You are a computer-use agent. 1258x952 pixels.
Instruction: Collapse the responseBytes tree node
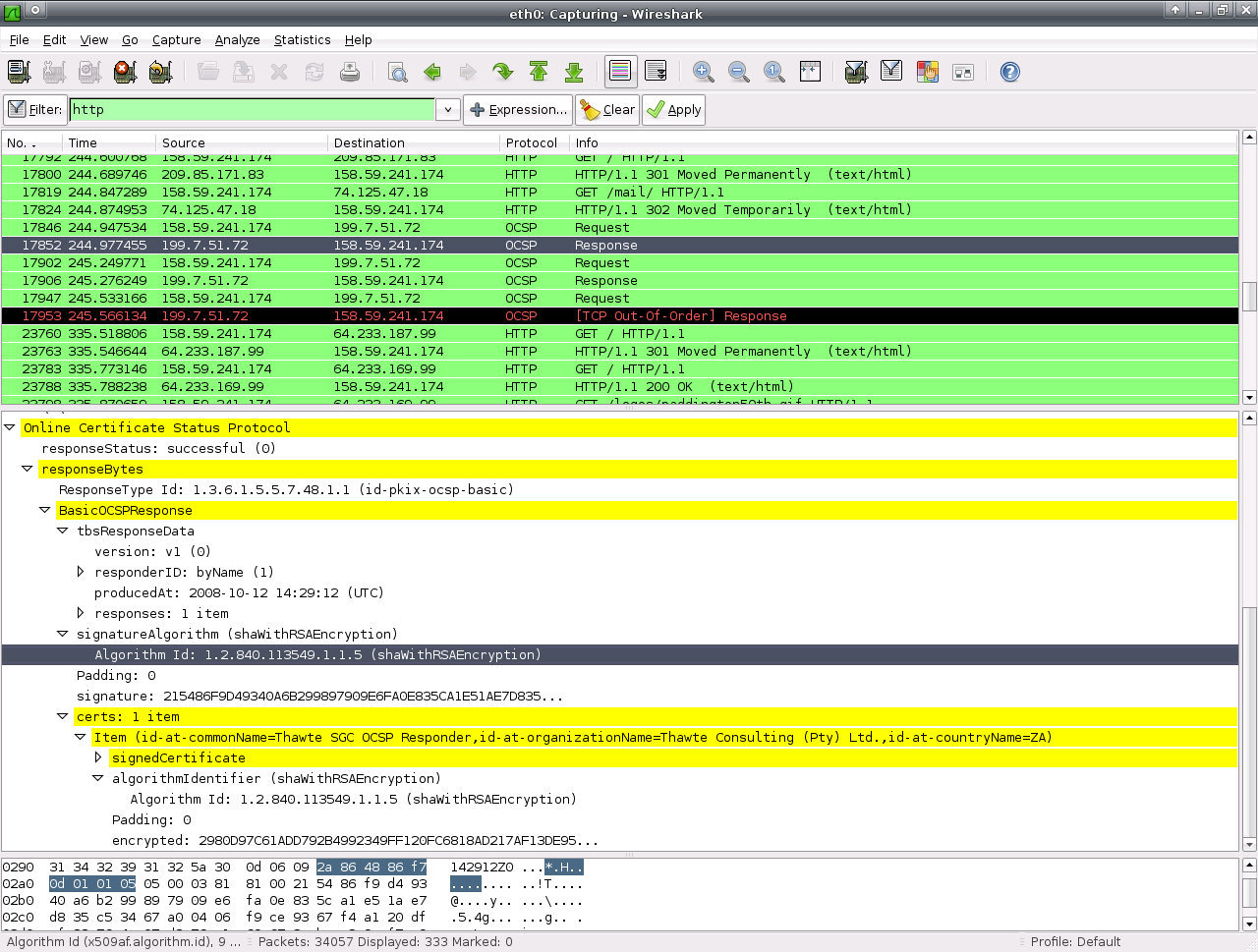point(28,469)
